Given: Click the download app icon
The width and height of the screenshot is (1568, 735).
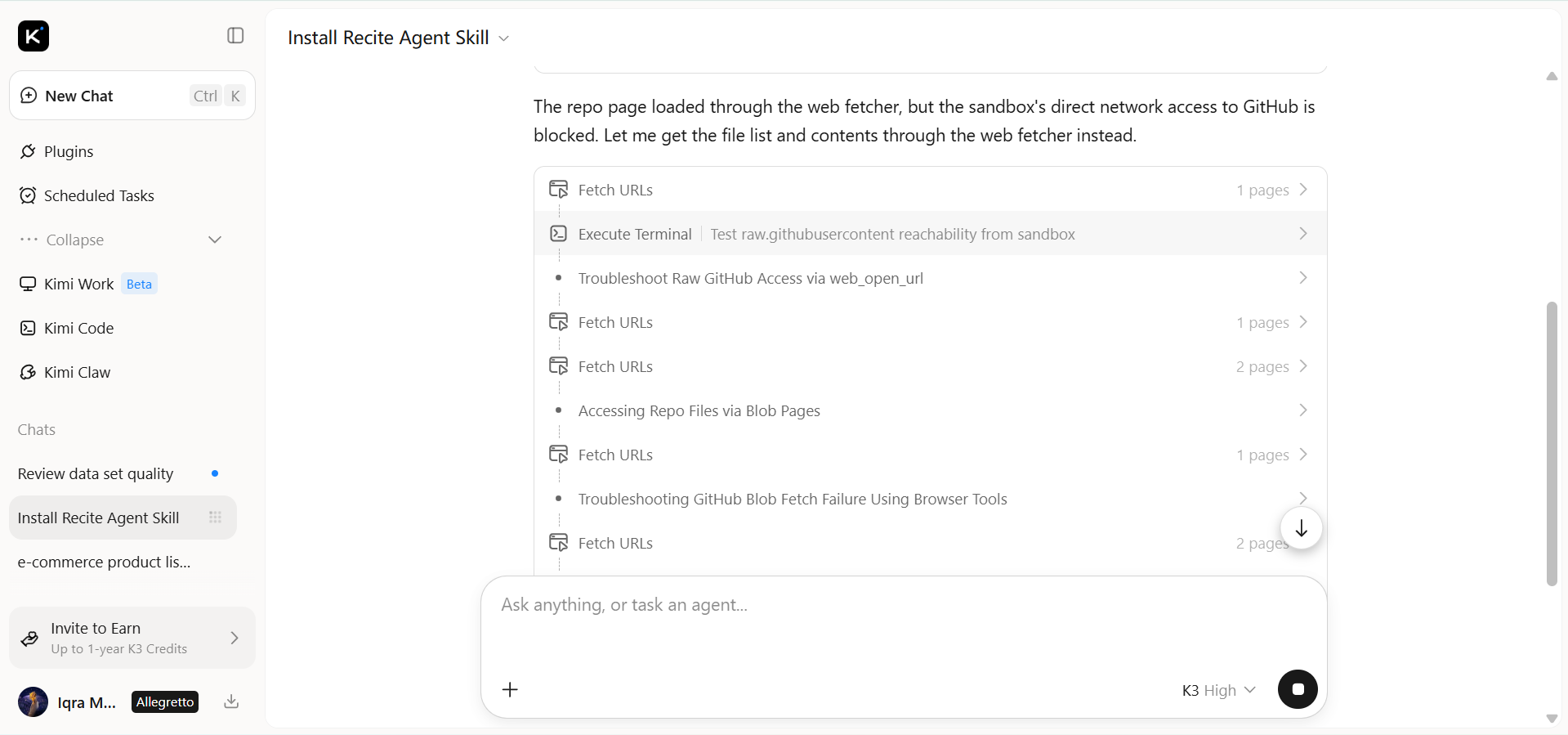Looking at the screenshot, I should pos(231,701).
